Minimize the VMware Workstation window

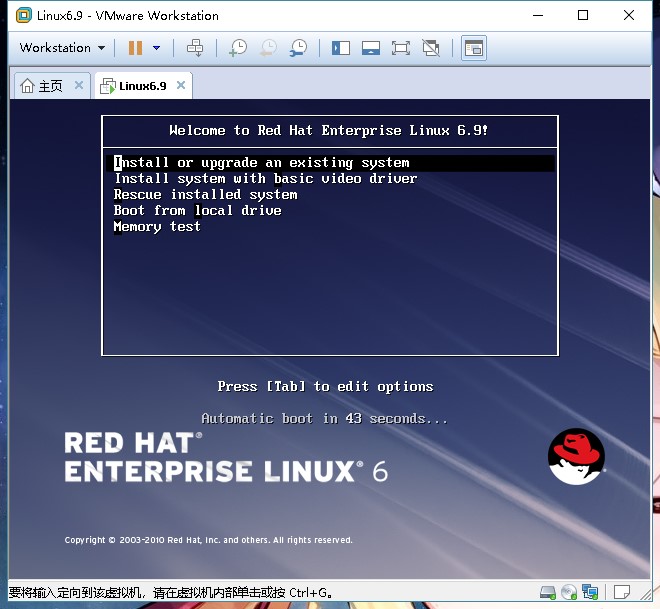pos(538,15)
